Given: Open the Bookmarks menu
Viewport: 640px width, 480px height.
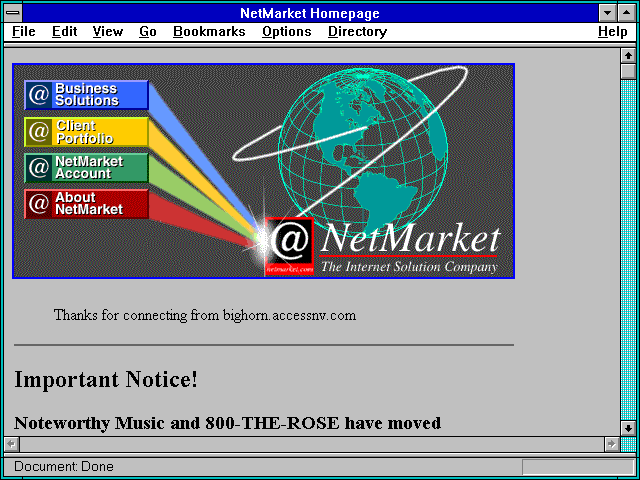Looking at the screenshot, I should pyautogui.click(x=209, y=32).
